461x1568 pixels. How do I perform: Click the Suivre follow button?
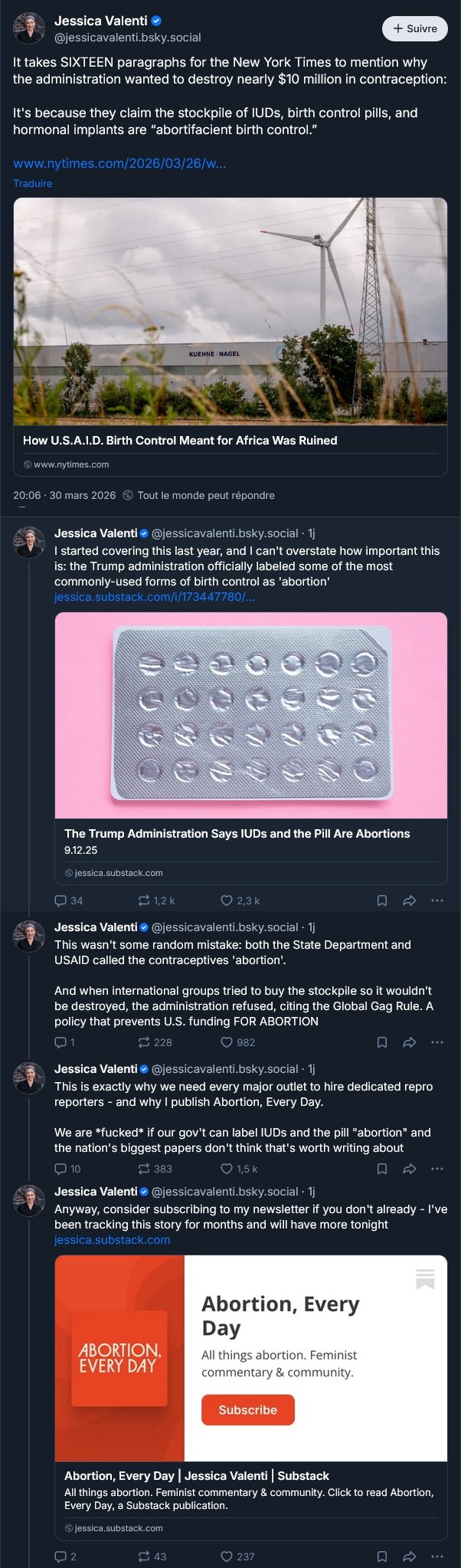pyautogui.click(x=414, y=28)
